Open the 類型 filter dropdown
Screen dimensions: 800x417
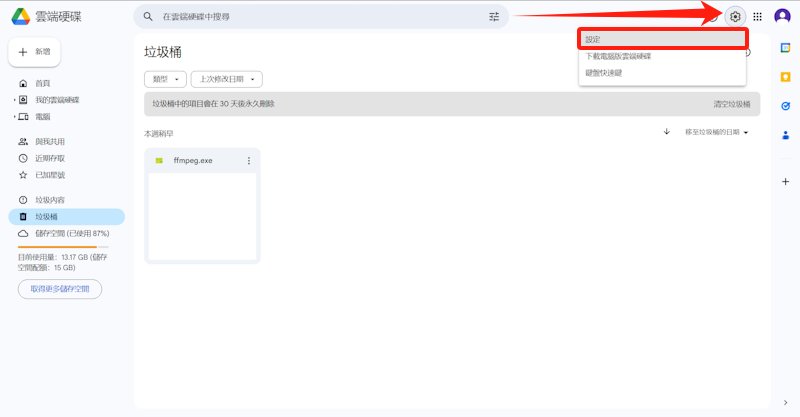click(x=165, y=79)
